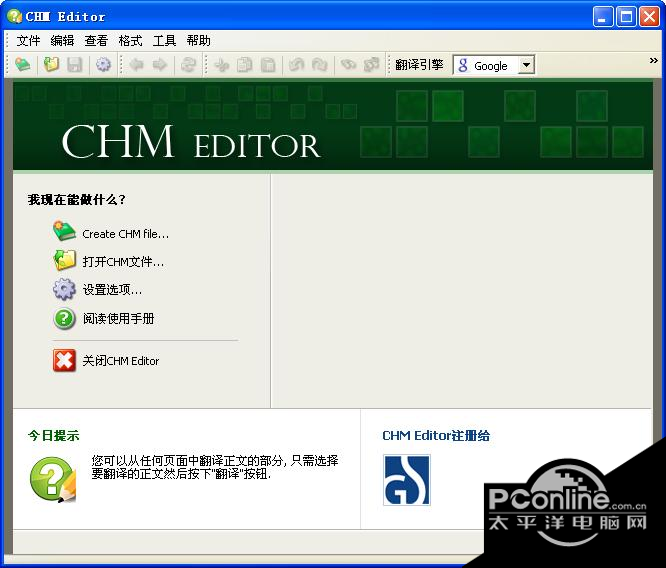Click the copy toolbar icon
Screen dimensions: 666x568
point(244,65)
